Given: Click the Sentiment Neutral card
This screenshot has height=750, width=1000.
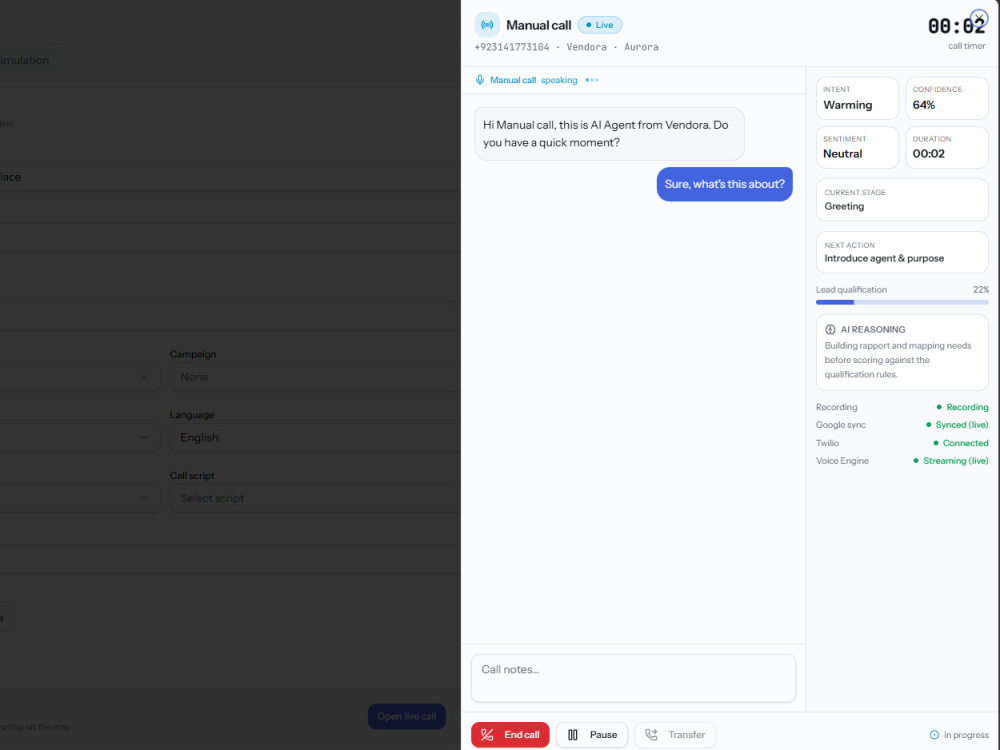Looking at the screenshot, I should pos(857,147).
